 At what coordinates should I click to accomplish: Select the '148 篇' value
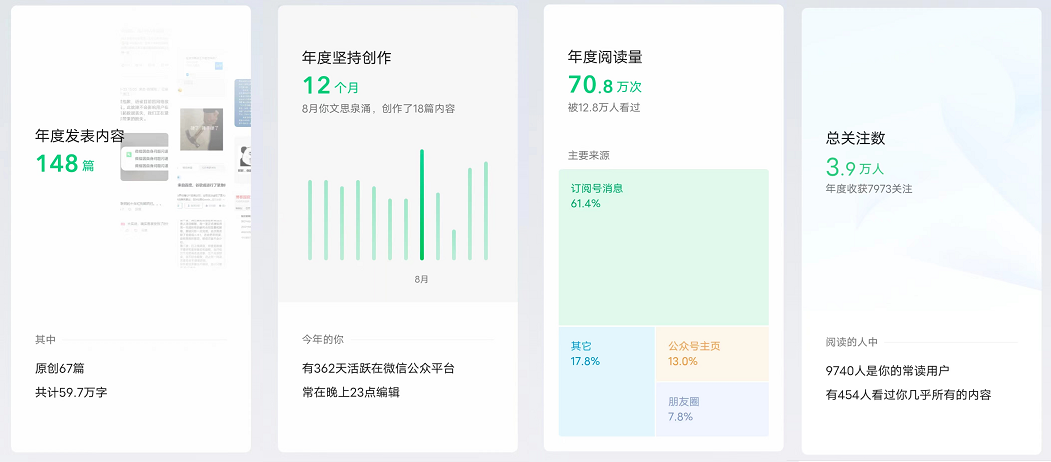(x=65, y=164)
